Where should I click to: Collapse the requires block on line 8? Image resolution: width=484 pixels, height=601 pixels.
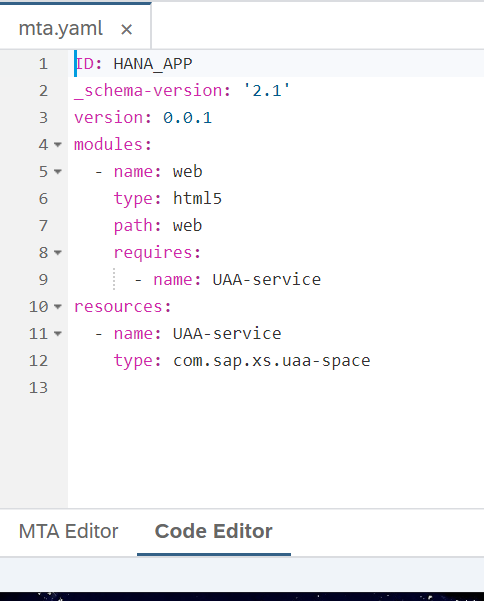coord(58,253)
